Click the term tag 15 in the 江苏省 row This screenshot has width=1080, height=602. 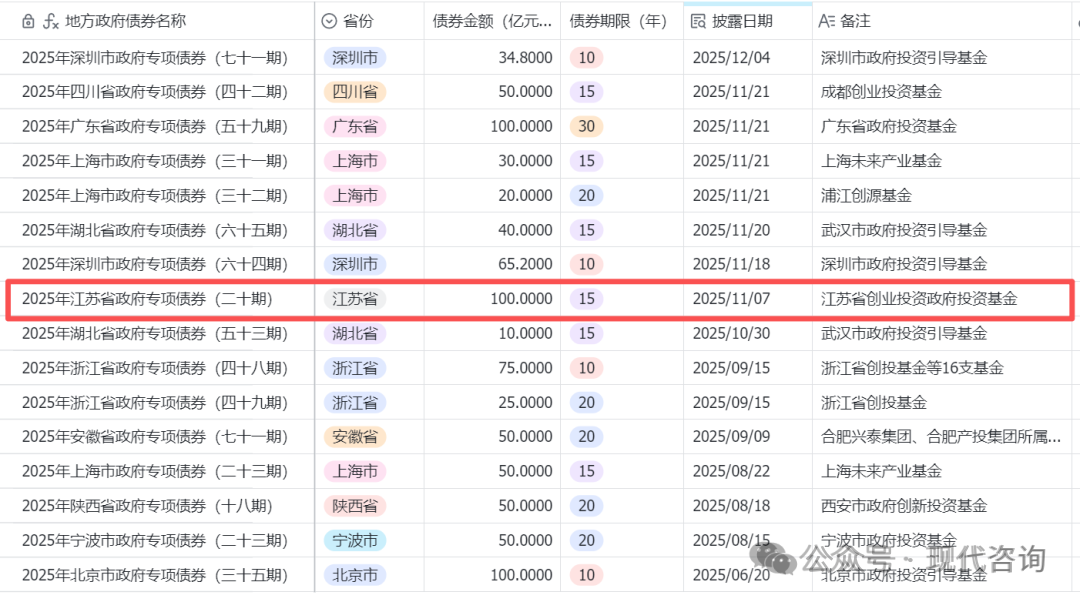pos(586,299)
